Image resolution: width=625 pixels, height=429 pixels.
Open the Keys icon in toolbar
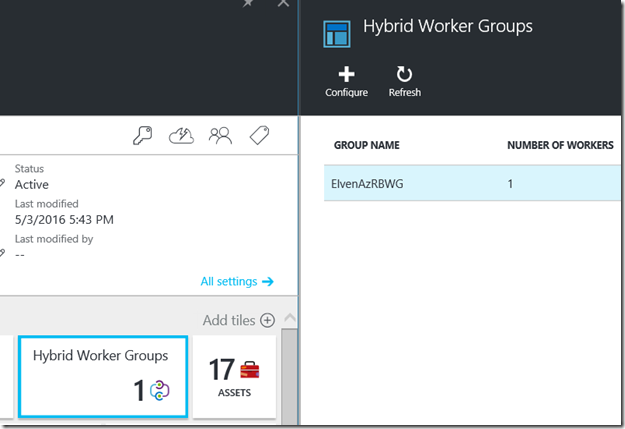144,136
